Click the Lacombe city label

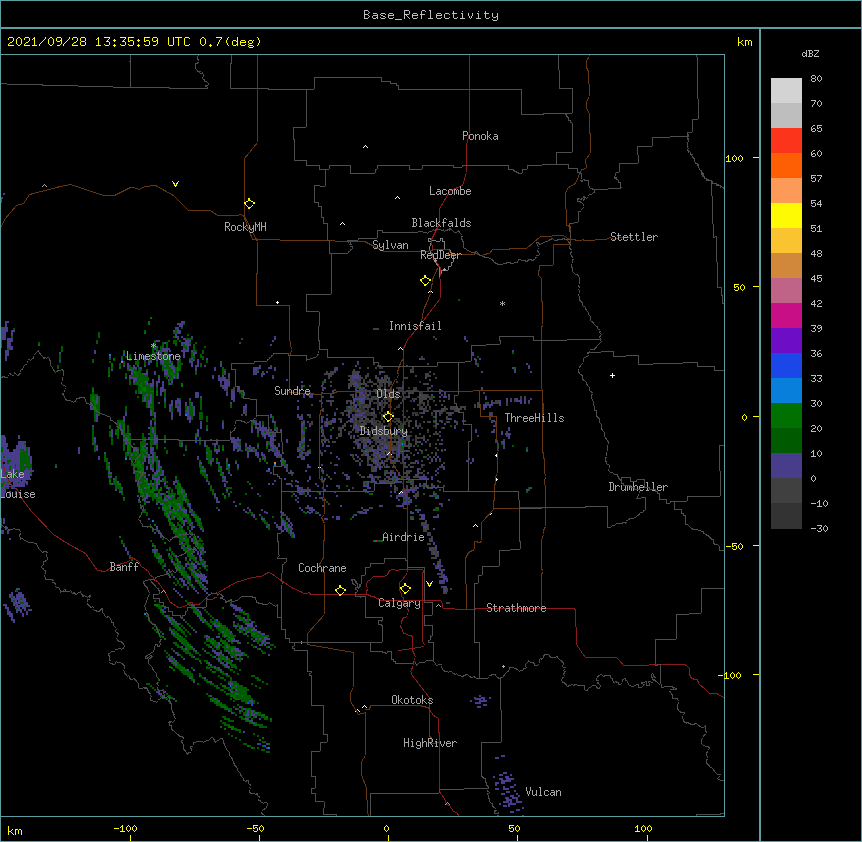pyautogui.click(x=450, y=191)
